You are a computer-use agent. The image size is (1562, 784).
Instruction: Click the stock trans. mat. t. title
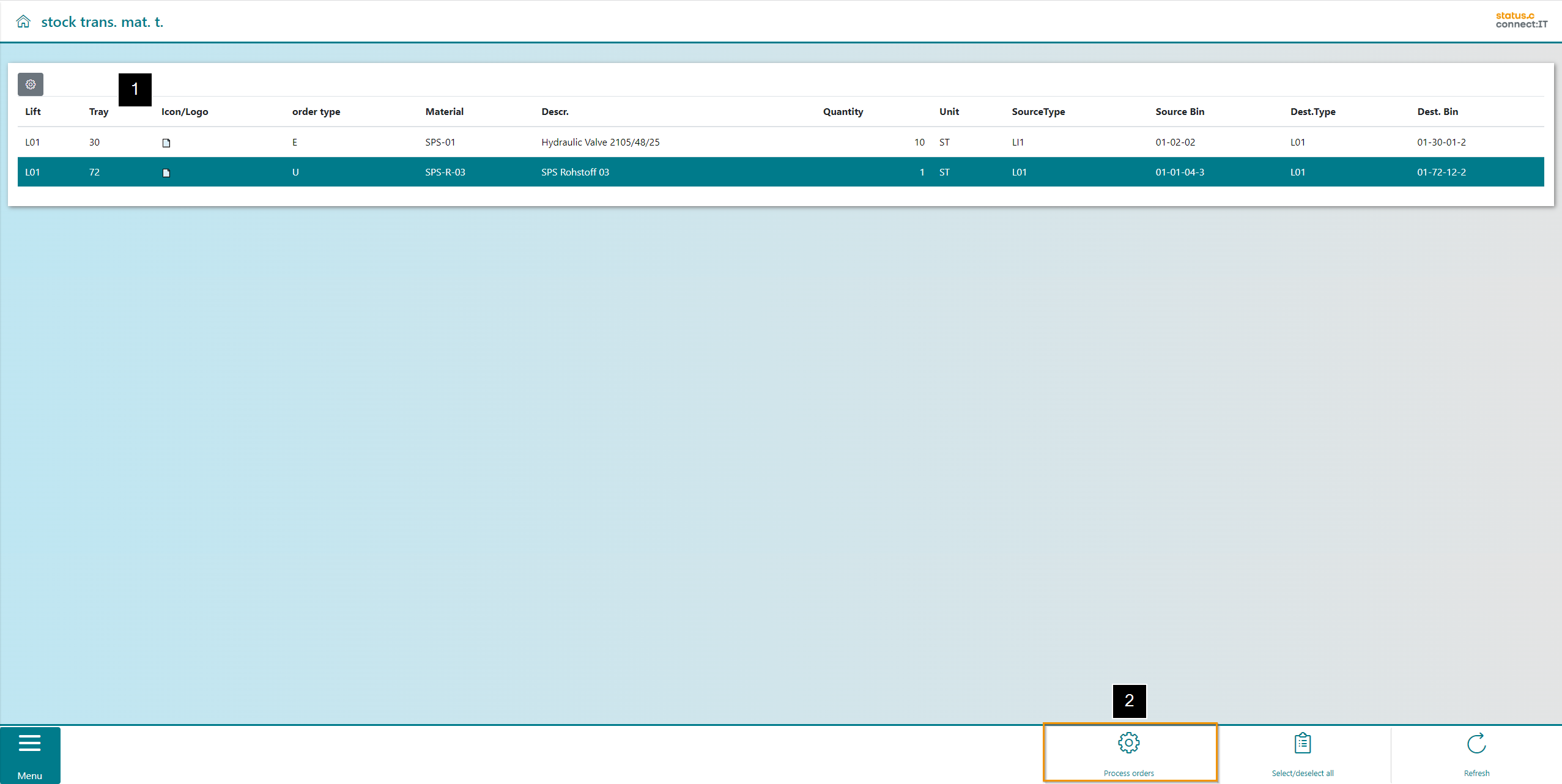pyautogui.click(x=102, y=22)
